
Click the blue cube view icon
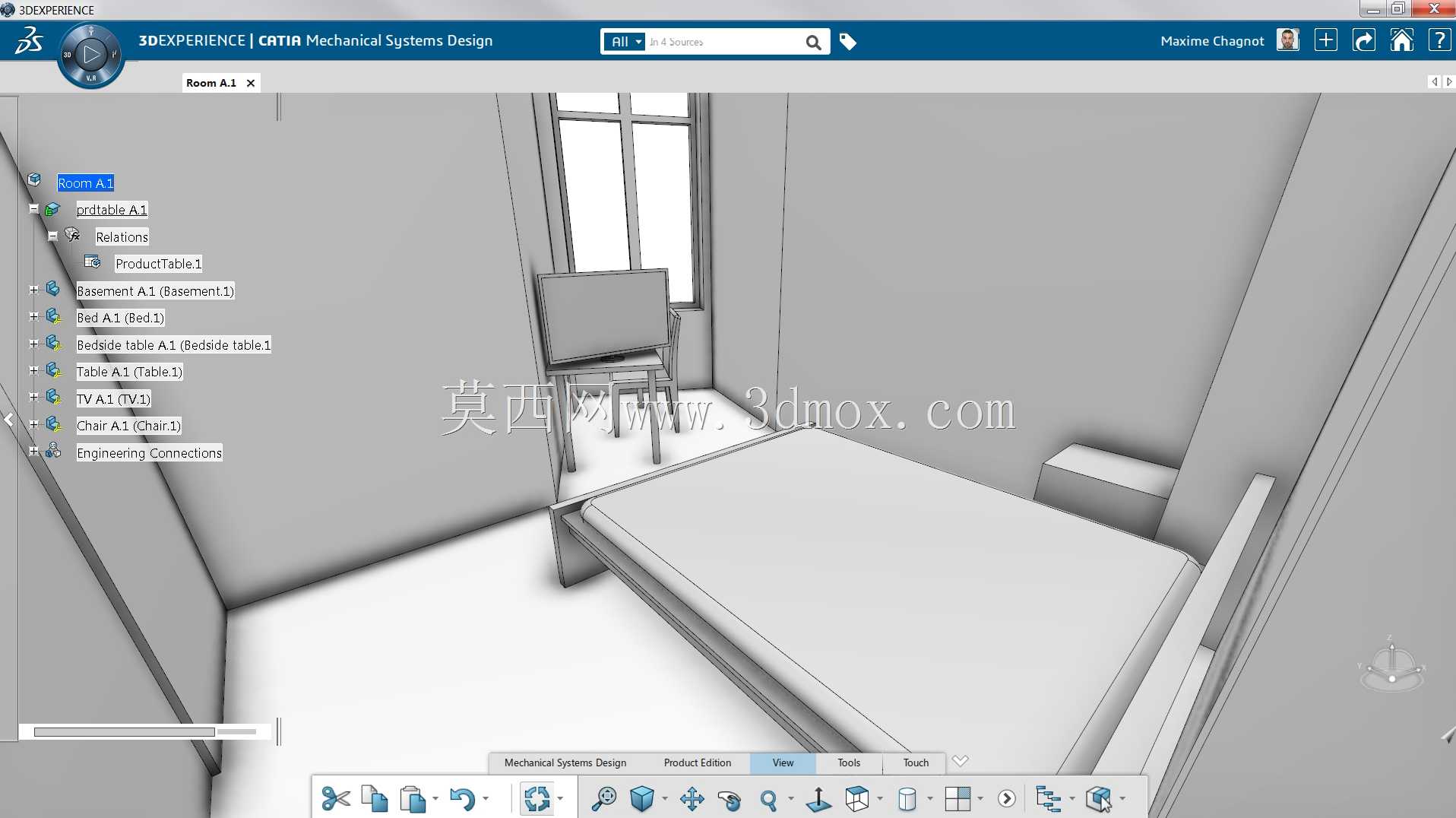click(x=642, y=799)
